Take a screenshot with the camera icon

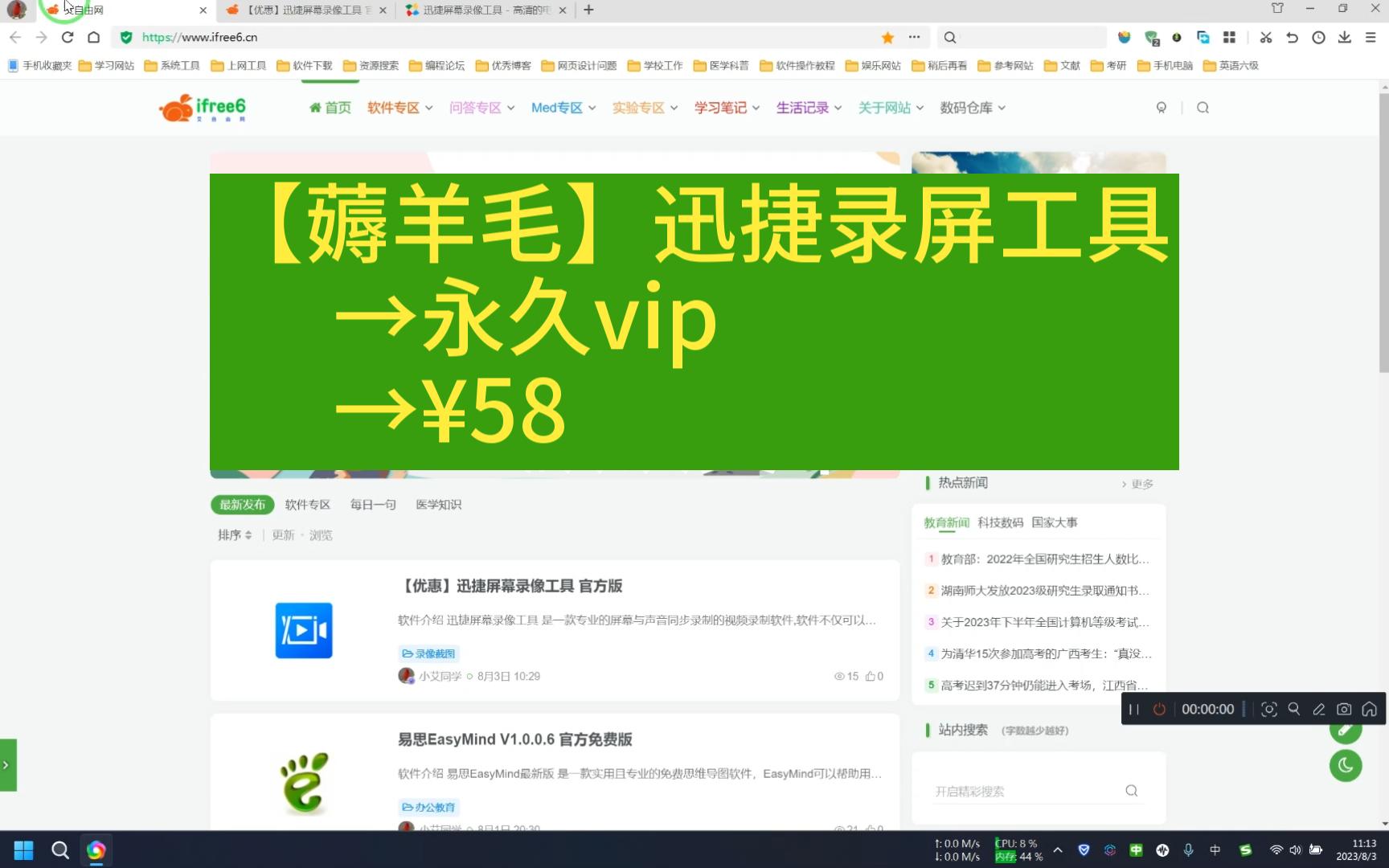(1344, 709)
